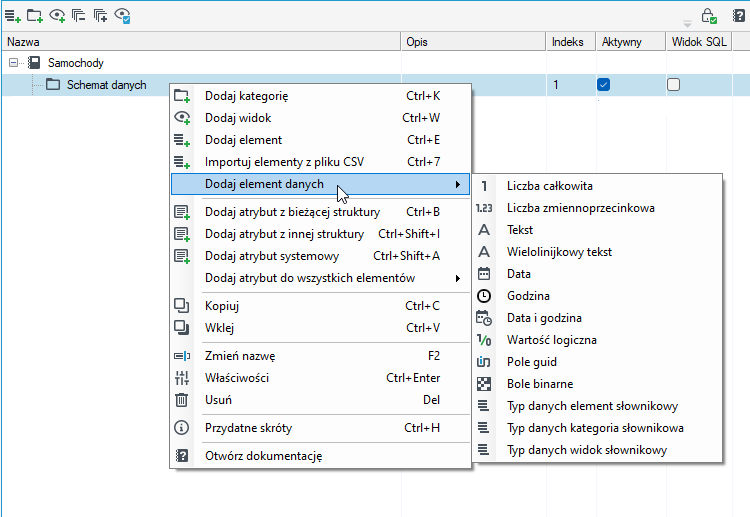Click icon beside Dodaj atrybut systemowy

pos(182,256)
